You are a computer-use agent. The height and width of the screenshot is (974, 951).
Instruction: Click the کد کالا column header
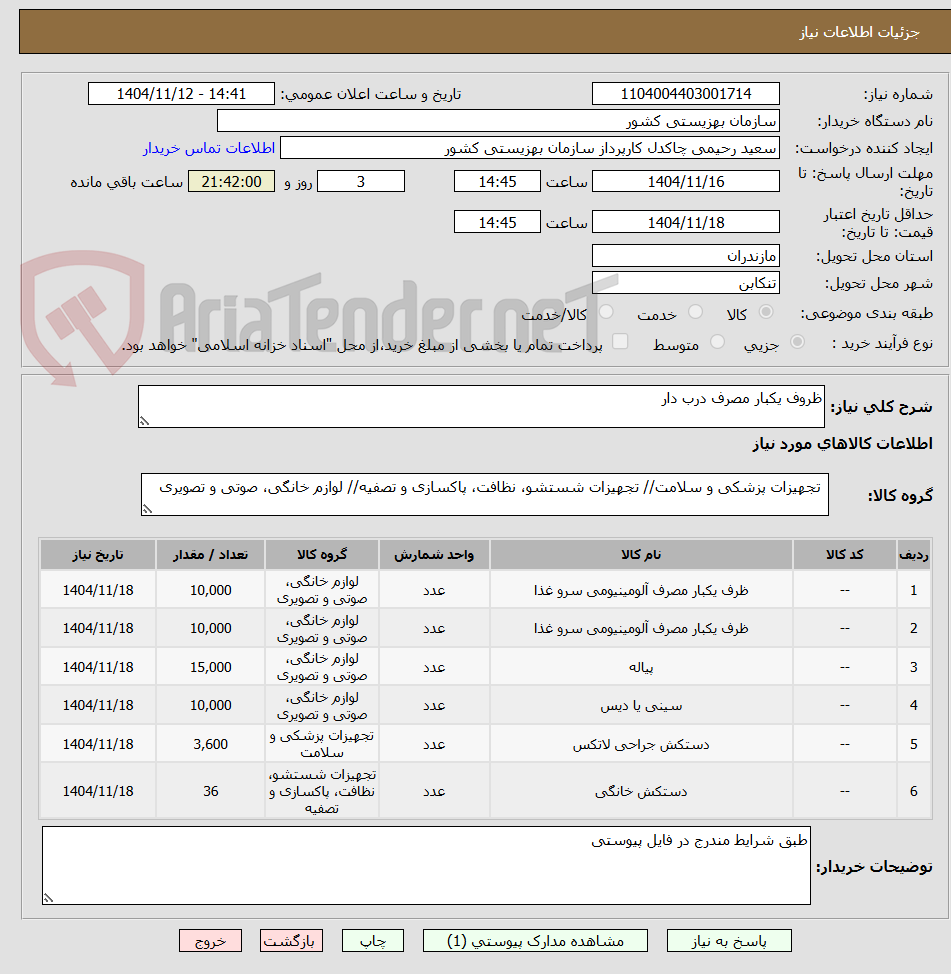click(x=845, y=555)
